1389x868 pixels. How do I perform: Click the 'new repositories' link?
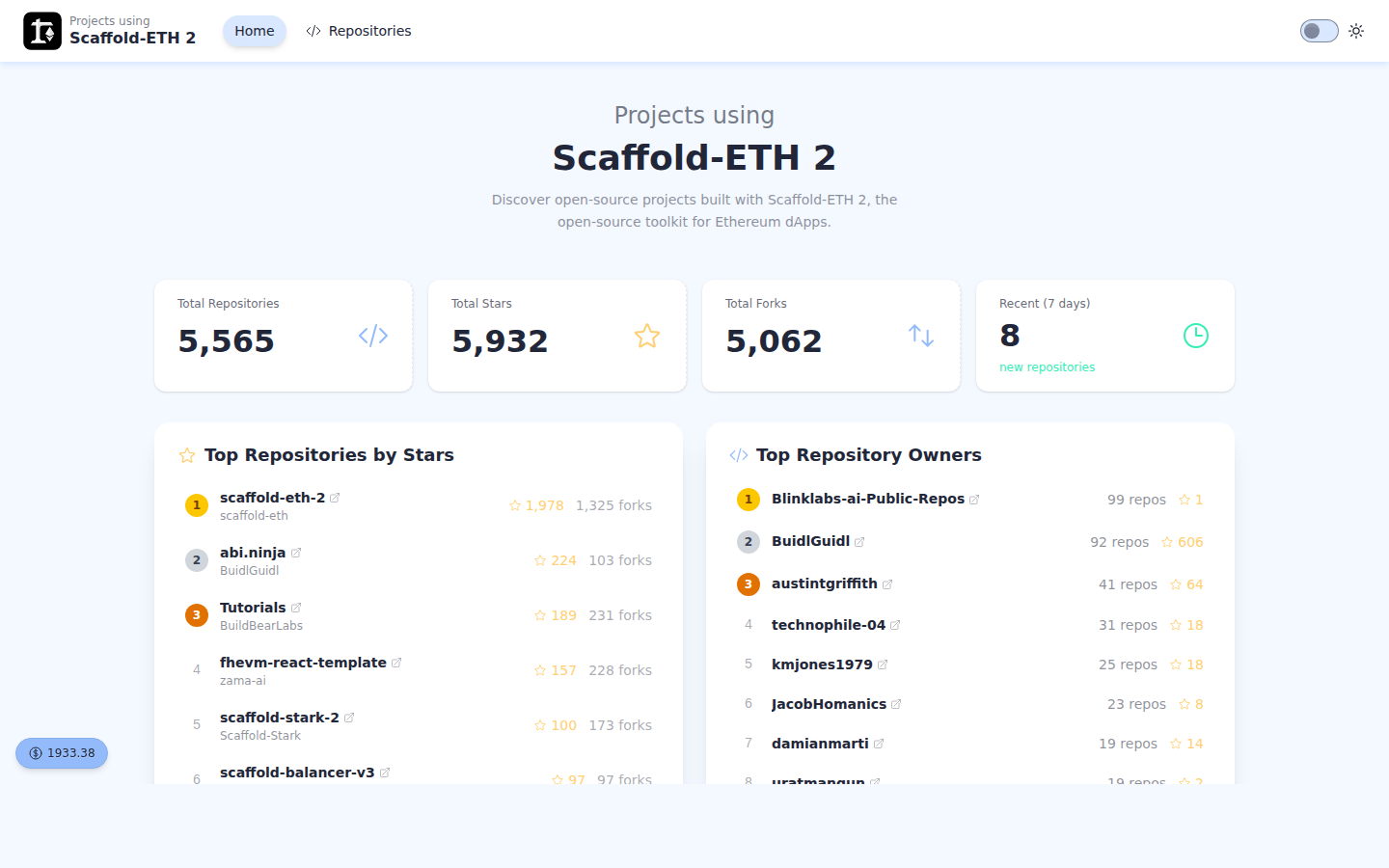tap(1048, 367)
